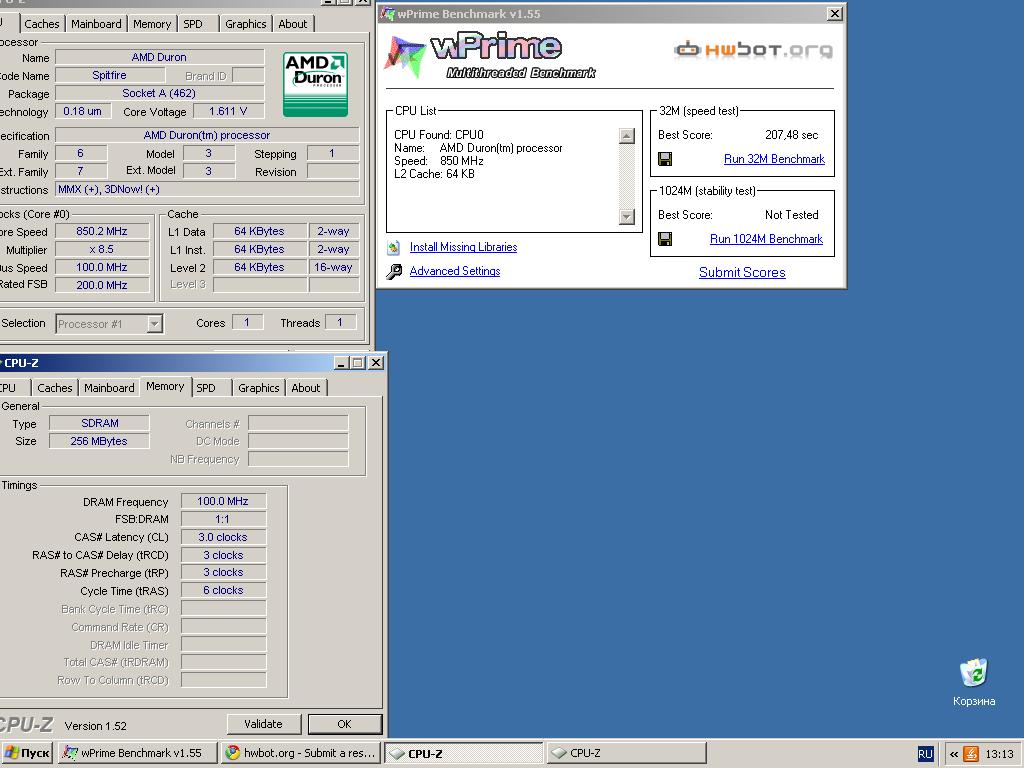Click the FSB:DRAM 1:1 field

pos(223,519)
